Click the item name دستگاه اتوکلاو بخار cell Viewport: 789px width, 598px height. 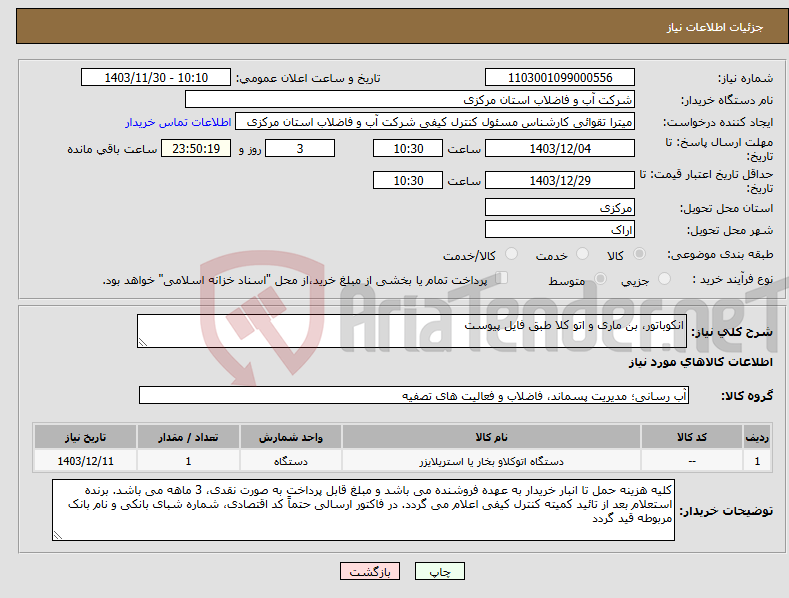coord(491,461)
